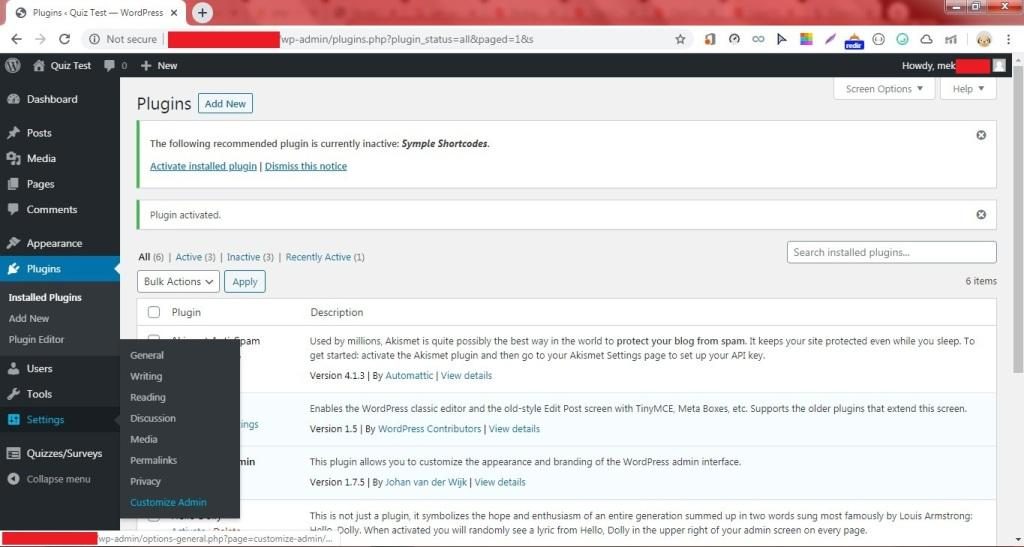The image size is (1024, 547).
Task: Tick the Akismet Anti-Spam plugin checkbox
Action: (154, 340)
